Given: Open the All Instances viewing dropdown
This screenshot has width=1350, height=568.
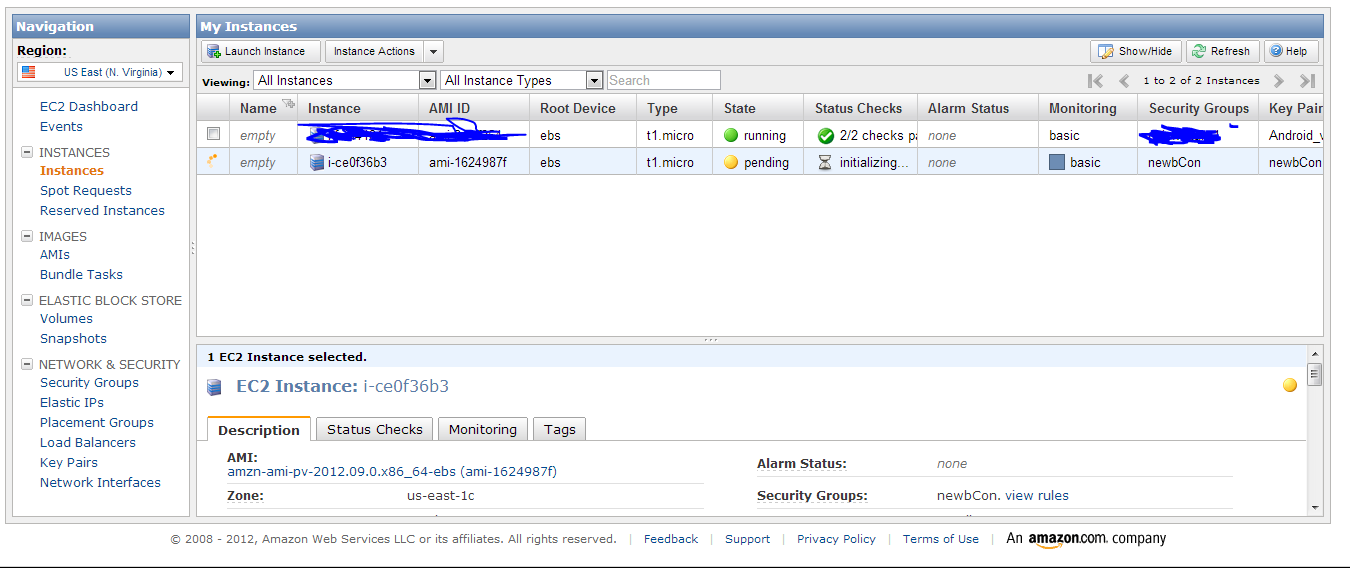Looking at the screenshot, I should point(345,80).
